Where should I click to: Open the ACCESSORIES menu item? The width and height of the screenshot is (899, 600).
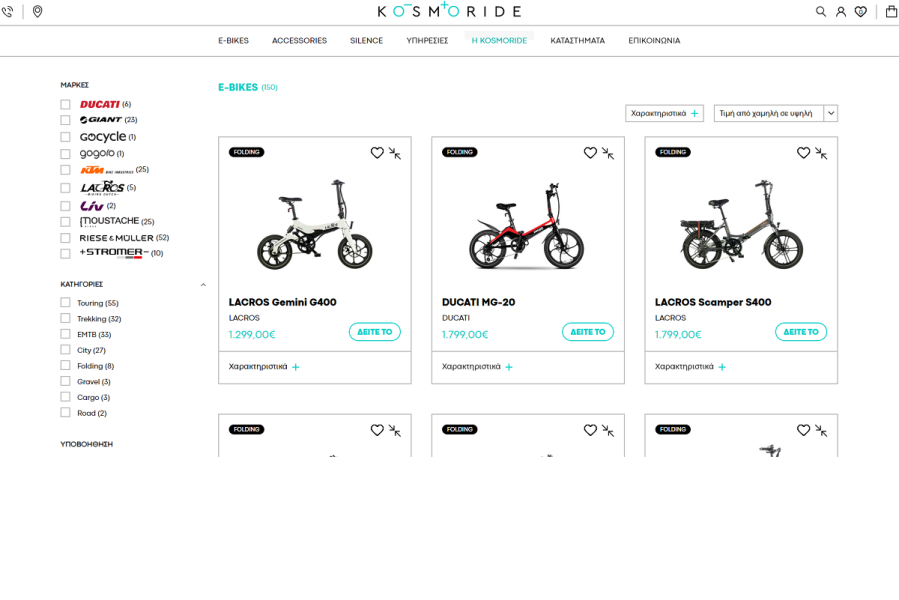click(299, 41)
